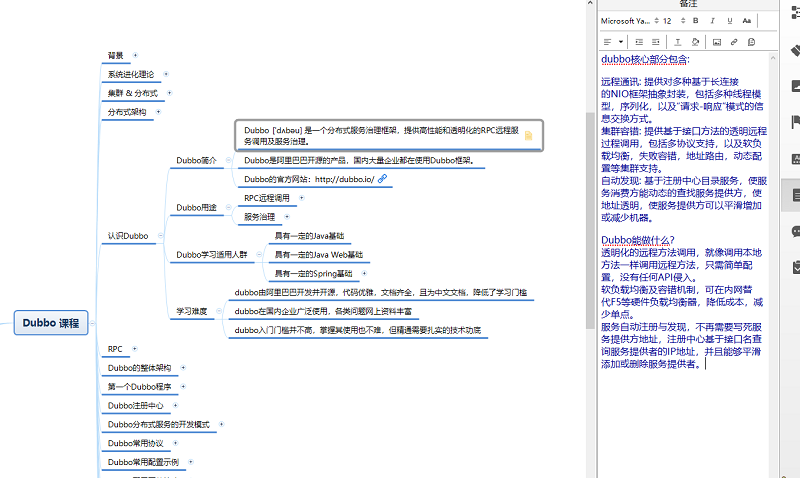Expand the Dubbo分布式服务的开发模式 topic

pos(221,424)
